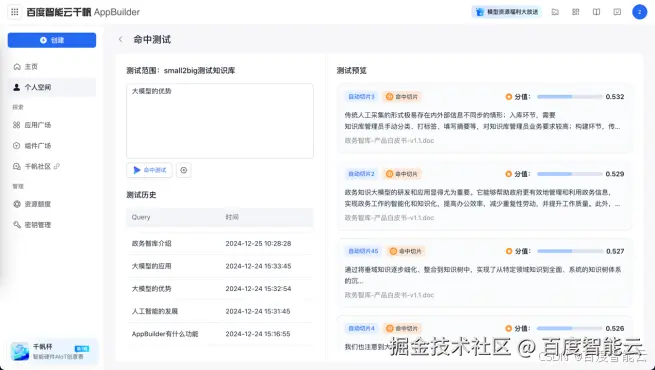The height and width of the screenshot is (370, 655).
Task: Open 应用广场 from the sidebar
Action: (x=52, y=125)
